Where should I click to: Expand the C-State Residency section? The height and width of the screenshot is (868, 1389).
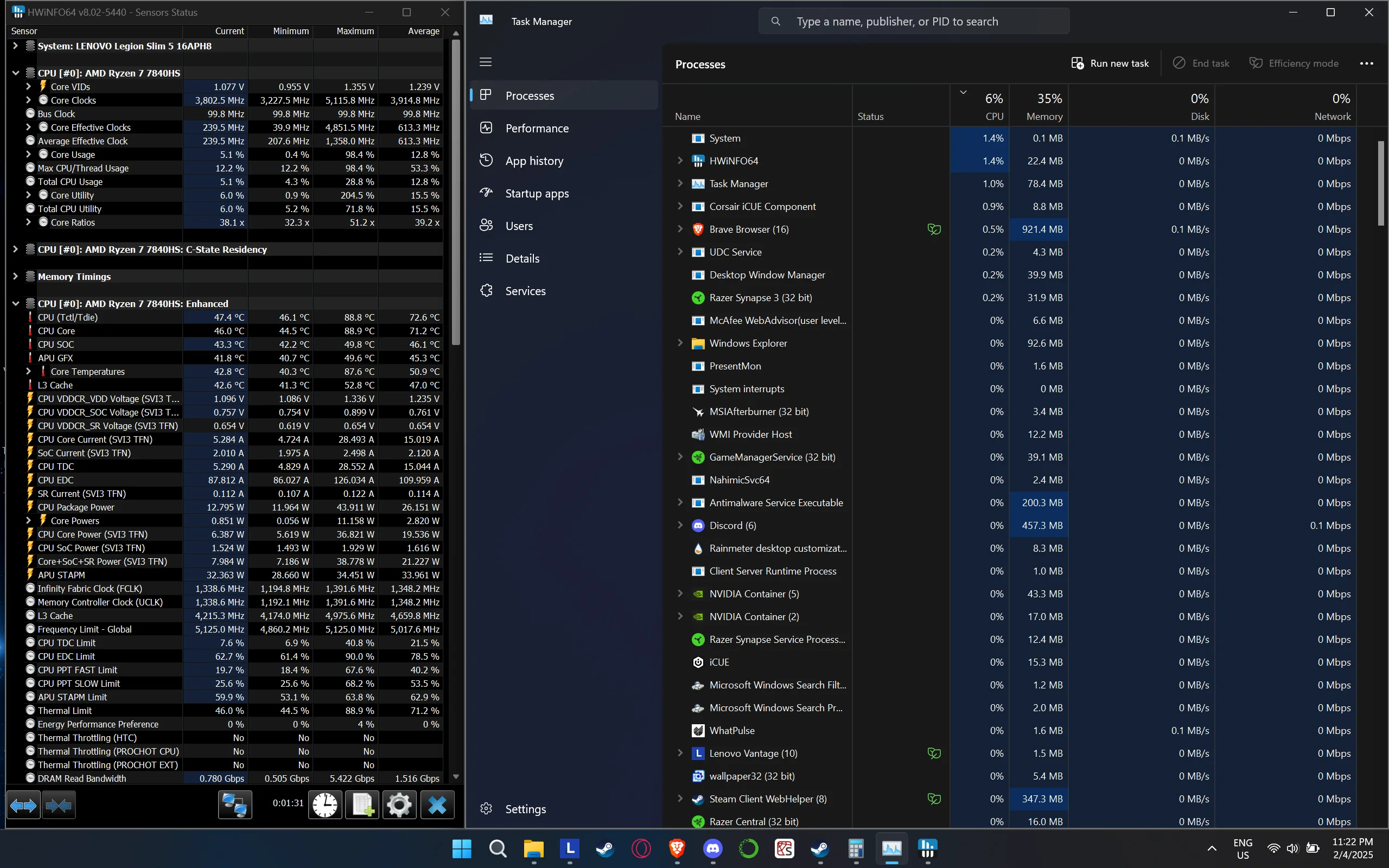pos(16,249)
